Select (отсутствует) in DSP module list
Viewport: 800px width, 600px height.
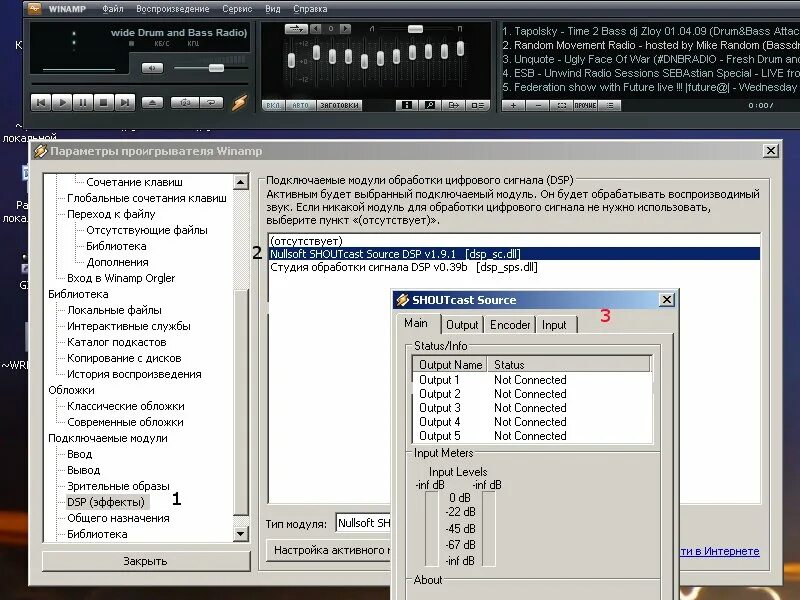tap(514, 241)
